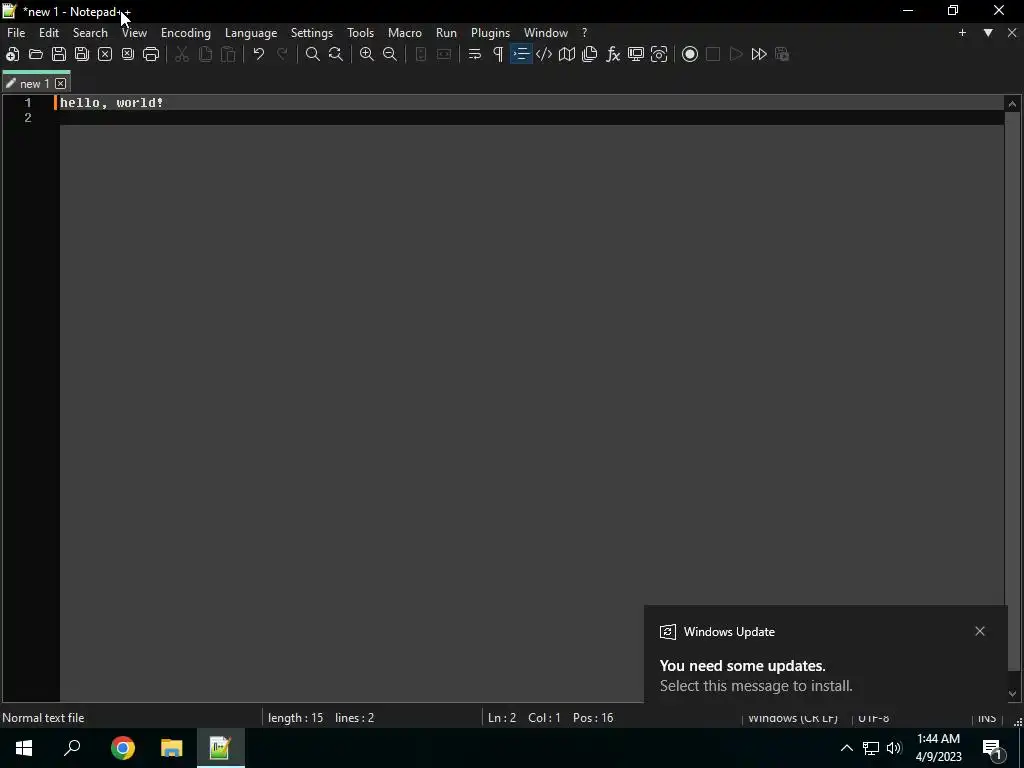Open the Function List fx icon

613,54
